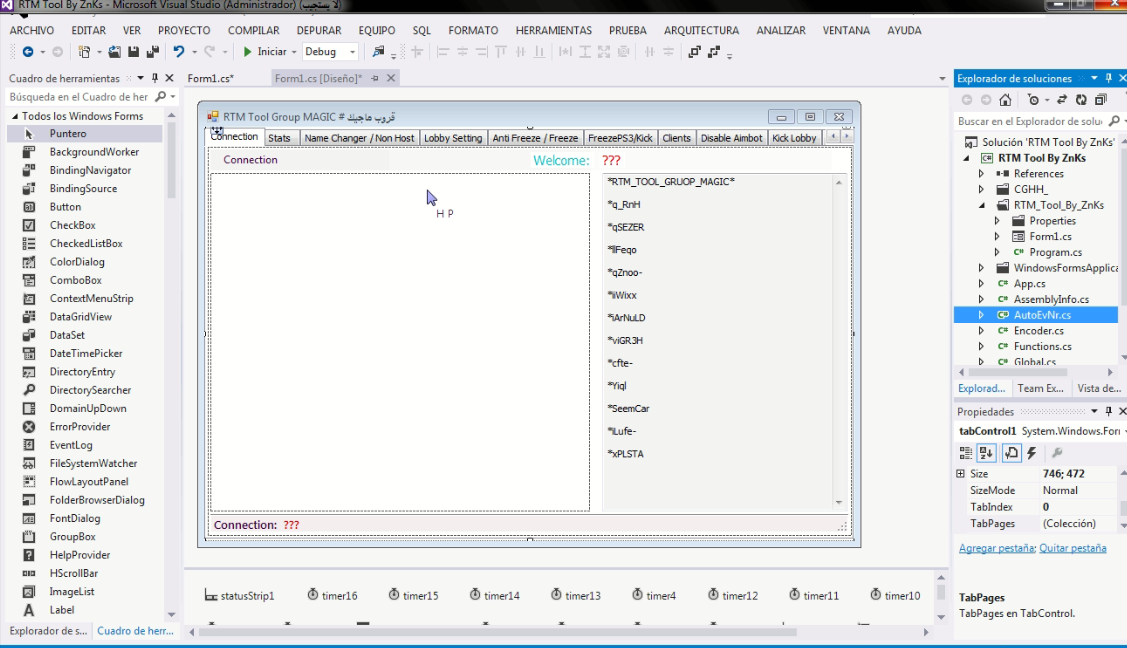The image size is (1127, 648).
Task: Select timer16 component in the tray
Action: pyautogui.click(x=333, y=596)
